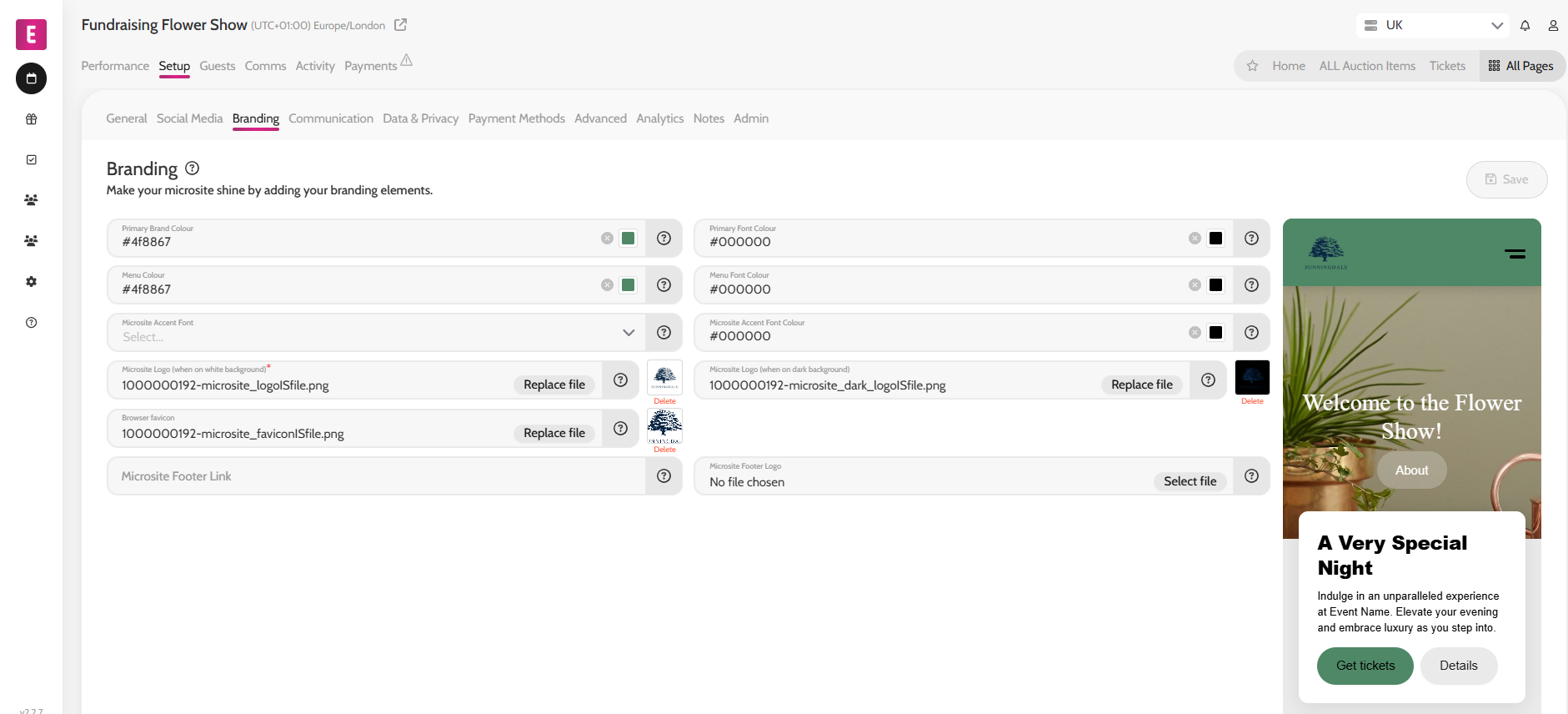Open the Data & Privacy tab
The width and height of the screenshot is (1568, 714).
pyautogui.click(x=421, y=118)
